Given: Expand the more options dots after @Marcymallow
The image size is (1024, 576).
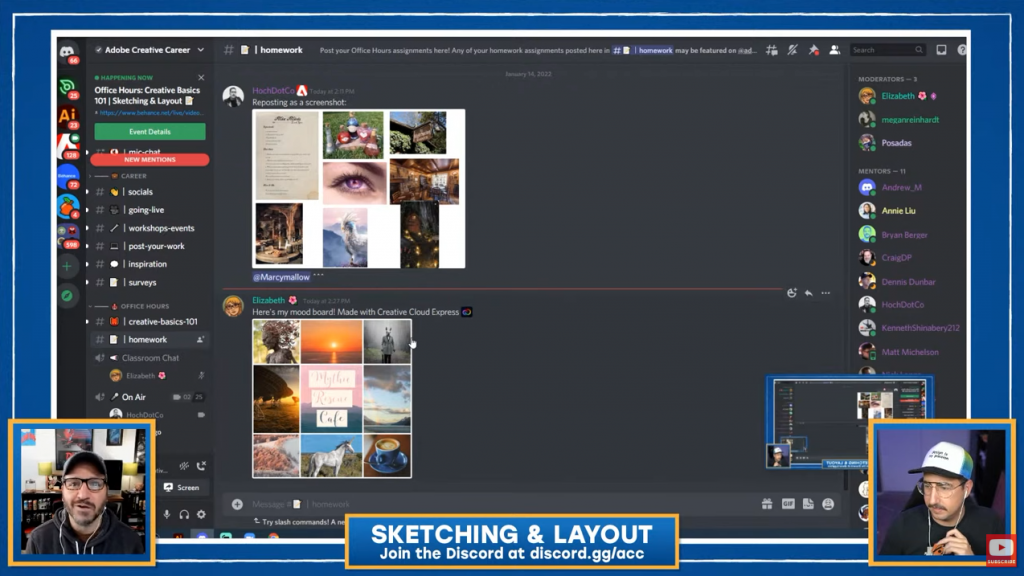Looking at the screenshot, I should pyautogui.click(x=318, y=276).
